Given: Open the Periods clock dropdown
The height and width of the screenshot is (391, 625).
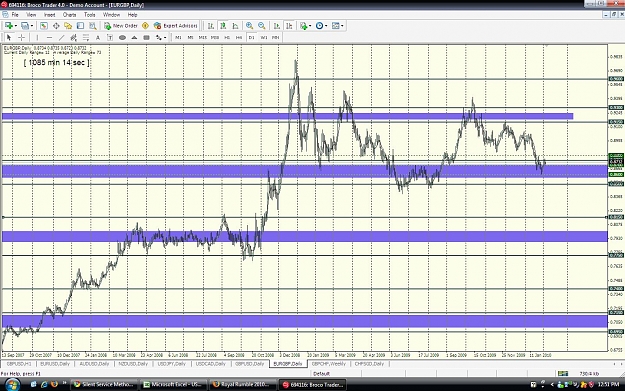Looking at the screenshot, I should [x=321, y=26].
